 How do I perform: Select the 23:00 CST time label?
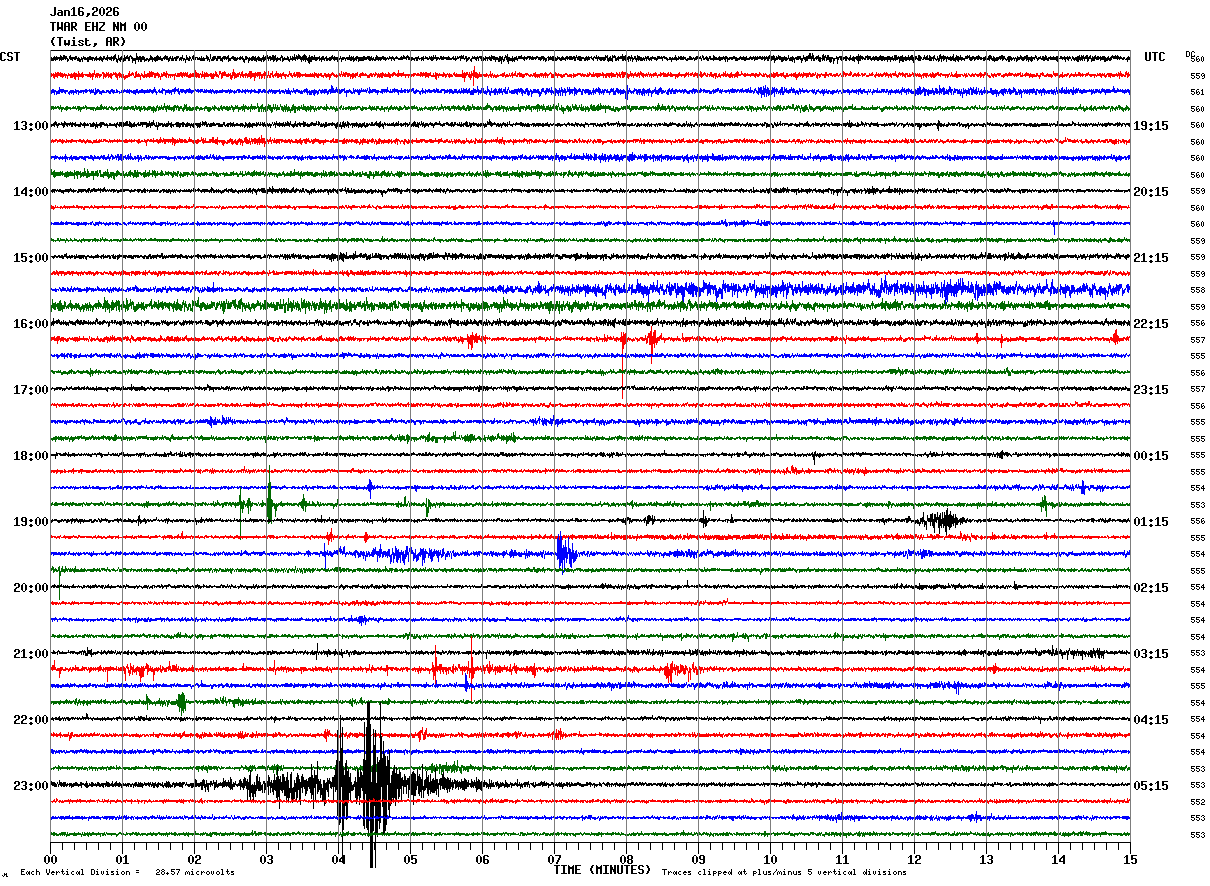(x=30, y=786)
